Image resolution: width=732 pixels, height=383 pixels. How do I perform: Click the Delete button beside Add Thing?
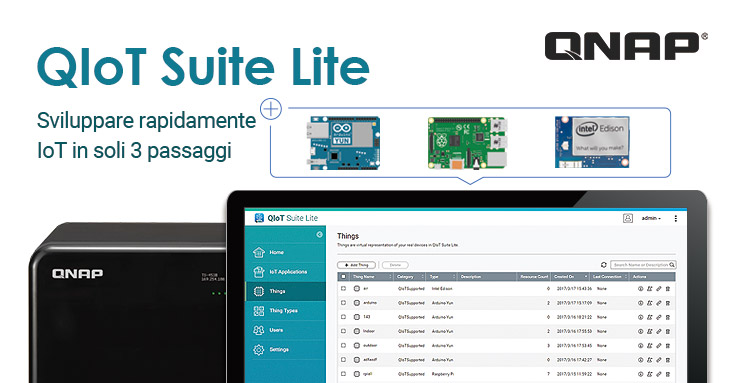coord(395,265)
